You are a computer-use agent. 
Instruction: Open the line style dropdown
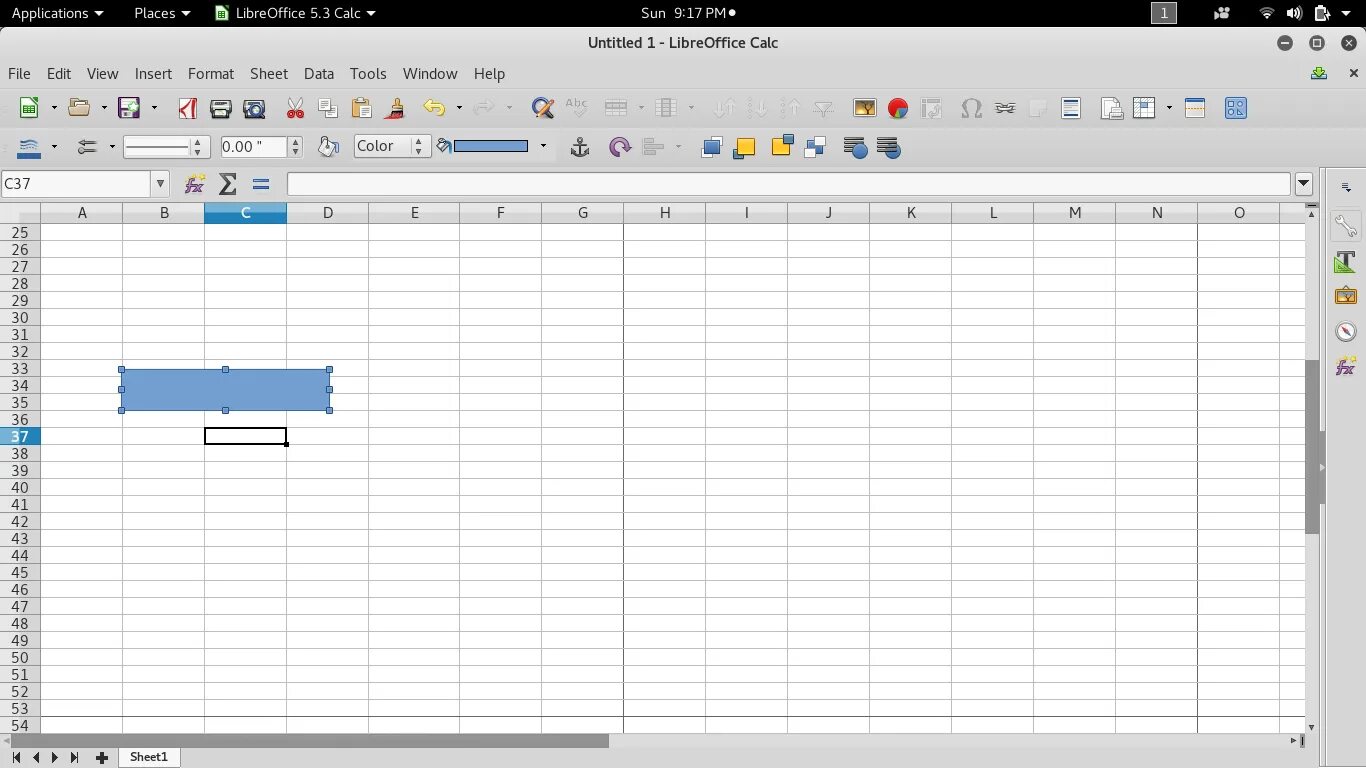[x=166, y=147]
